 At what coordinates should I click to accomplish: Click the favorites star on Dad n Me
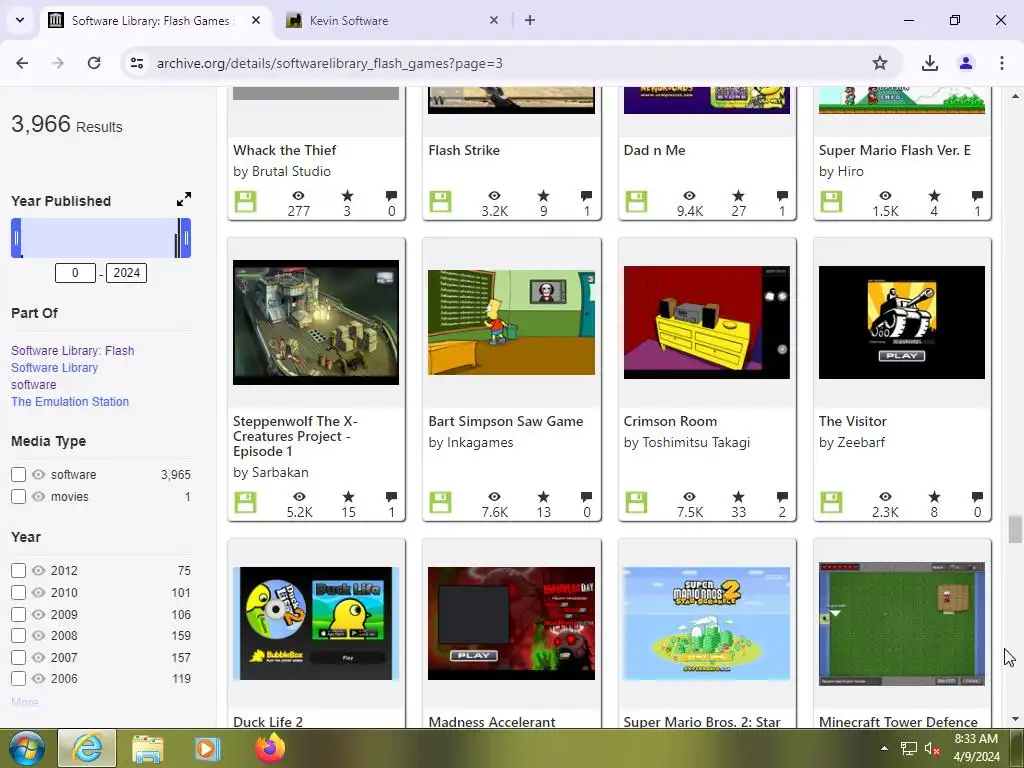[738, 196]
